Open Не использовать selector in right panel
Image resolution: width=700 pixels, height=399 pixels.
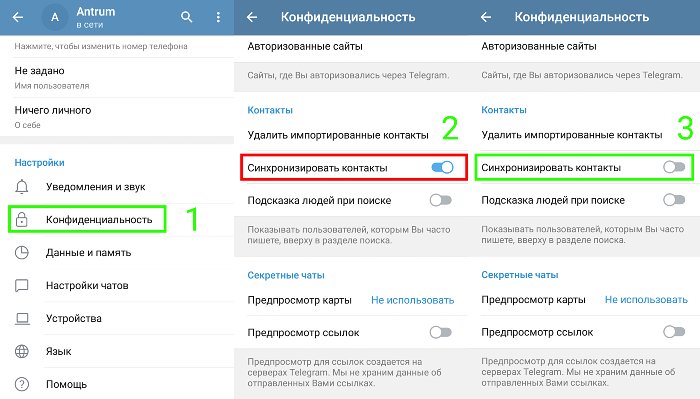coord(646,299)
